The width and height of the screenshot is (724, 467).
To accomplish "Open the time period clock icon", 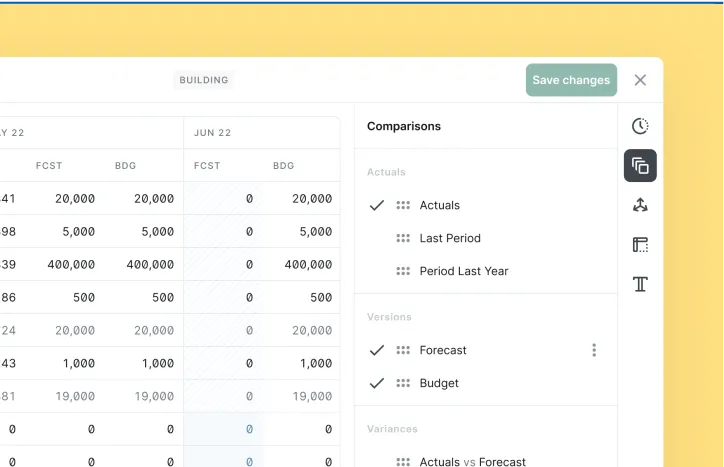I will tap(640, 126).
